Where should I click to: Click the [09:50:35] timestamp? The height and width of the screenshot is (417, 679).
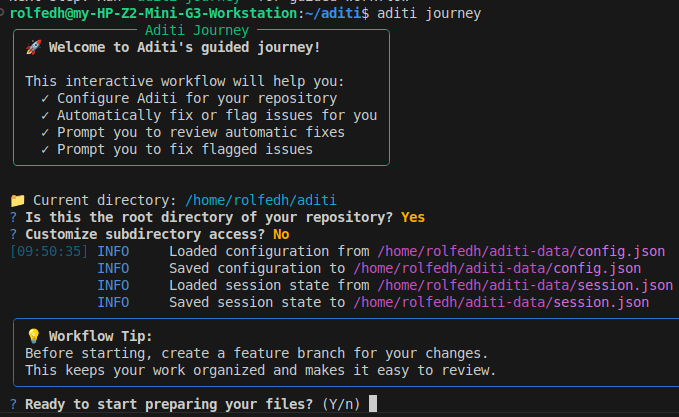(x=49, y=251)
